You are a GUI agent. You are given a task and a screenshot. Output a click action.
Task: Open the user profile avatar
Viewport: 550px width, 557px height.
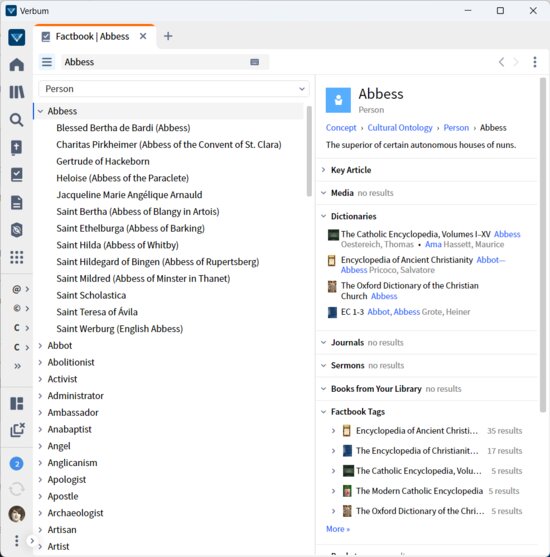pos(17,514)
